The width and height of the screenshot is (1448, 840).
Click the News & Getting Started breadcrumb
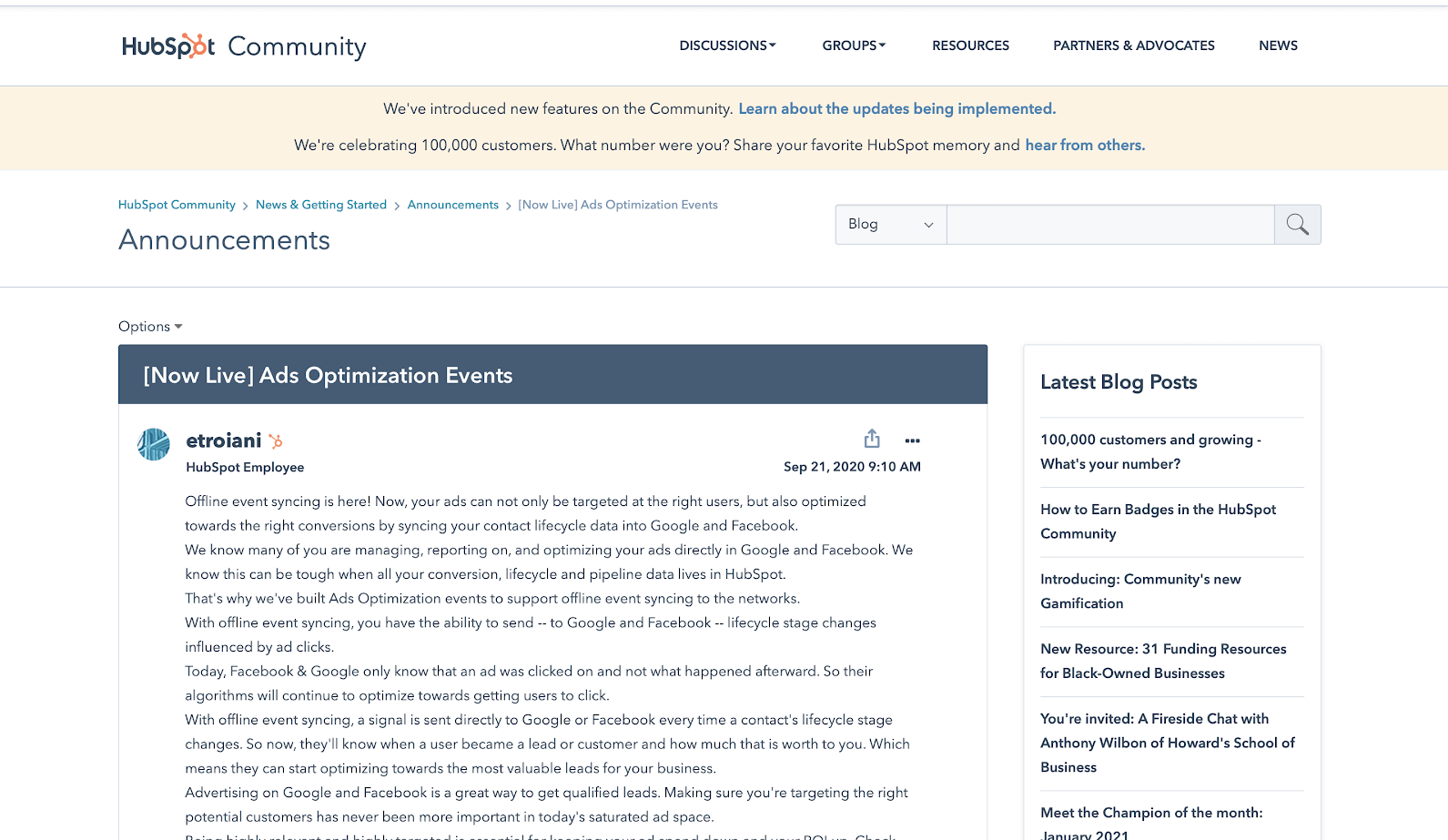click(321, 205)
